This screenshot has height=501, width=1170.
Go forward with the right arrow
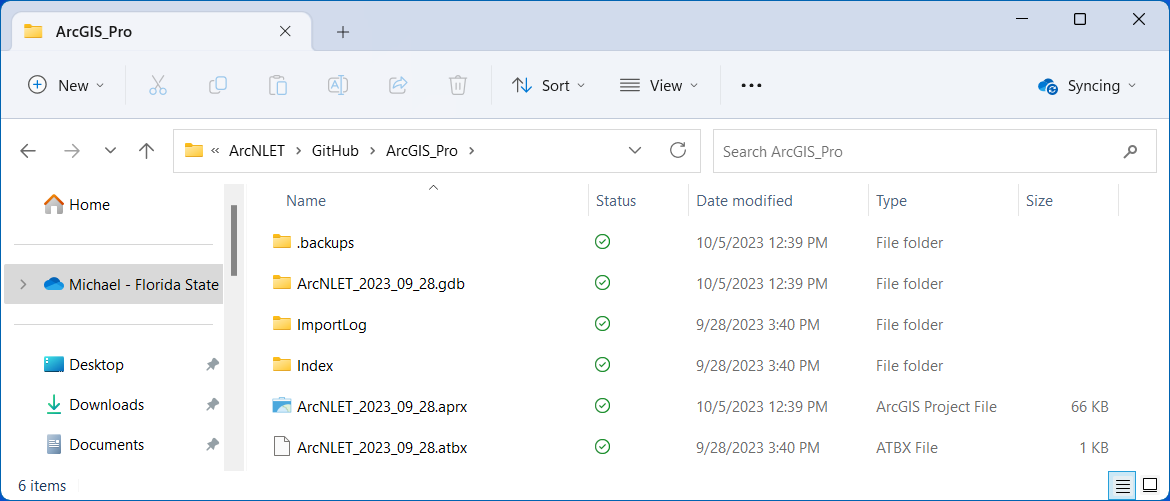[72, 151]
